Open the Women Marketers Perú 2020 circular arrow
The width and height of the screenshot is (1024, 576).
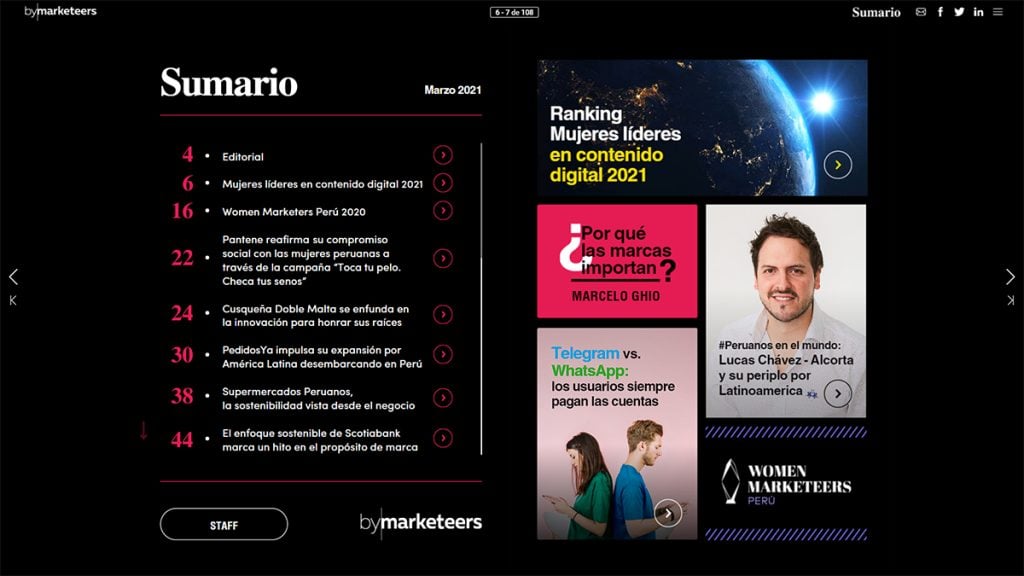coord(443,211)
